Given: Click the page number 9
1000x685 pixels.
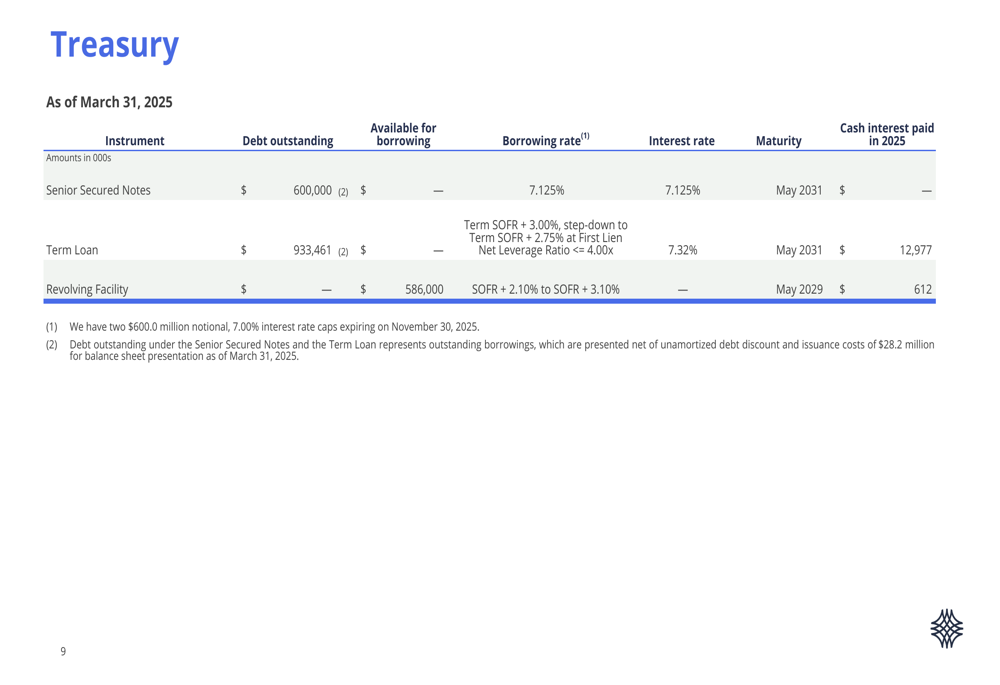Looking at the screenshot, I should (63, 651).
